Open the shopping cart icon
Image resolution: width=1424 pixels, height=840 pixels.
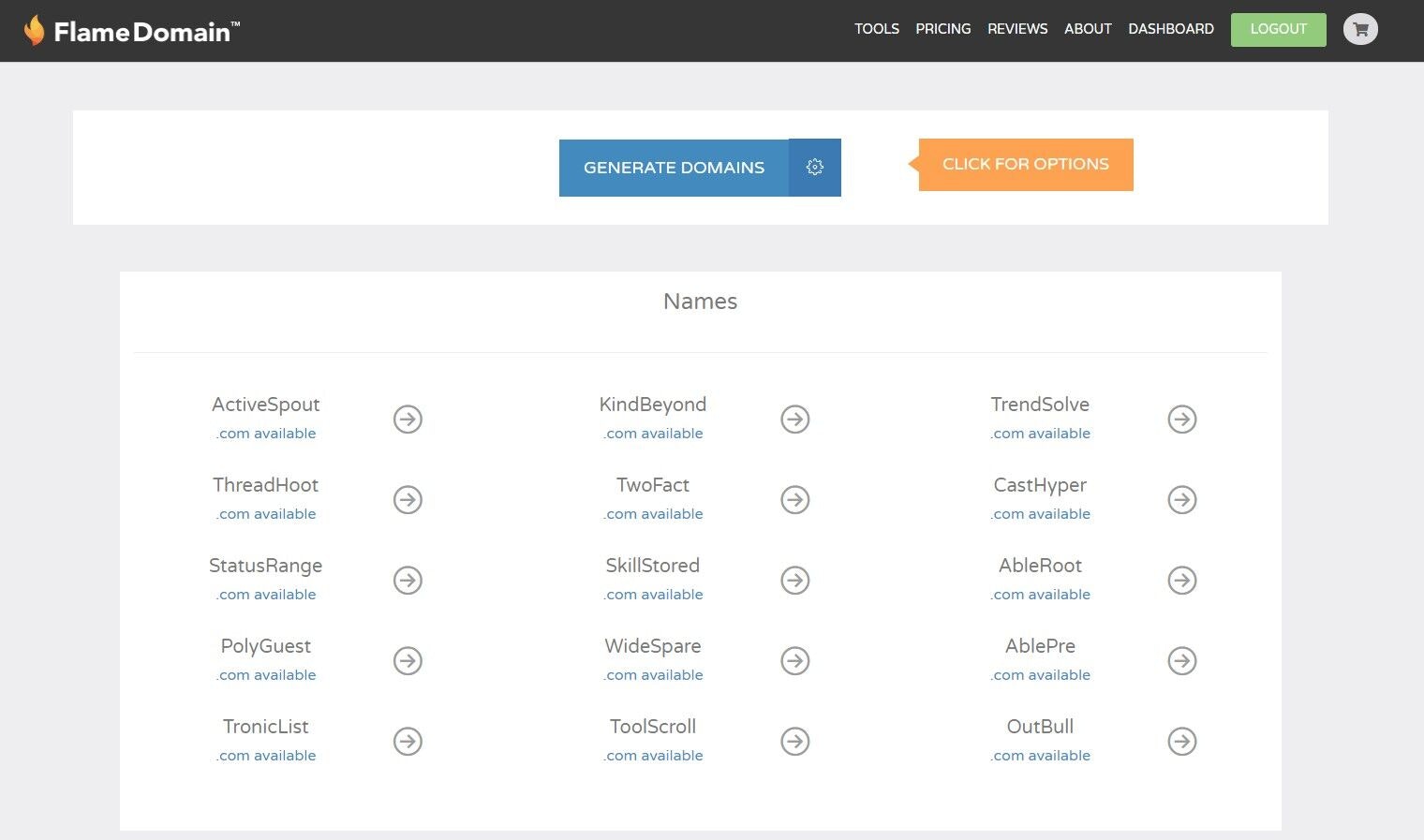click(1360, 29)
